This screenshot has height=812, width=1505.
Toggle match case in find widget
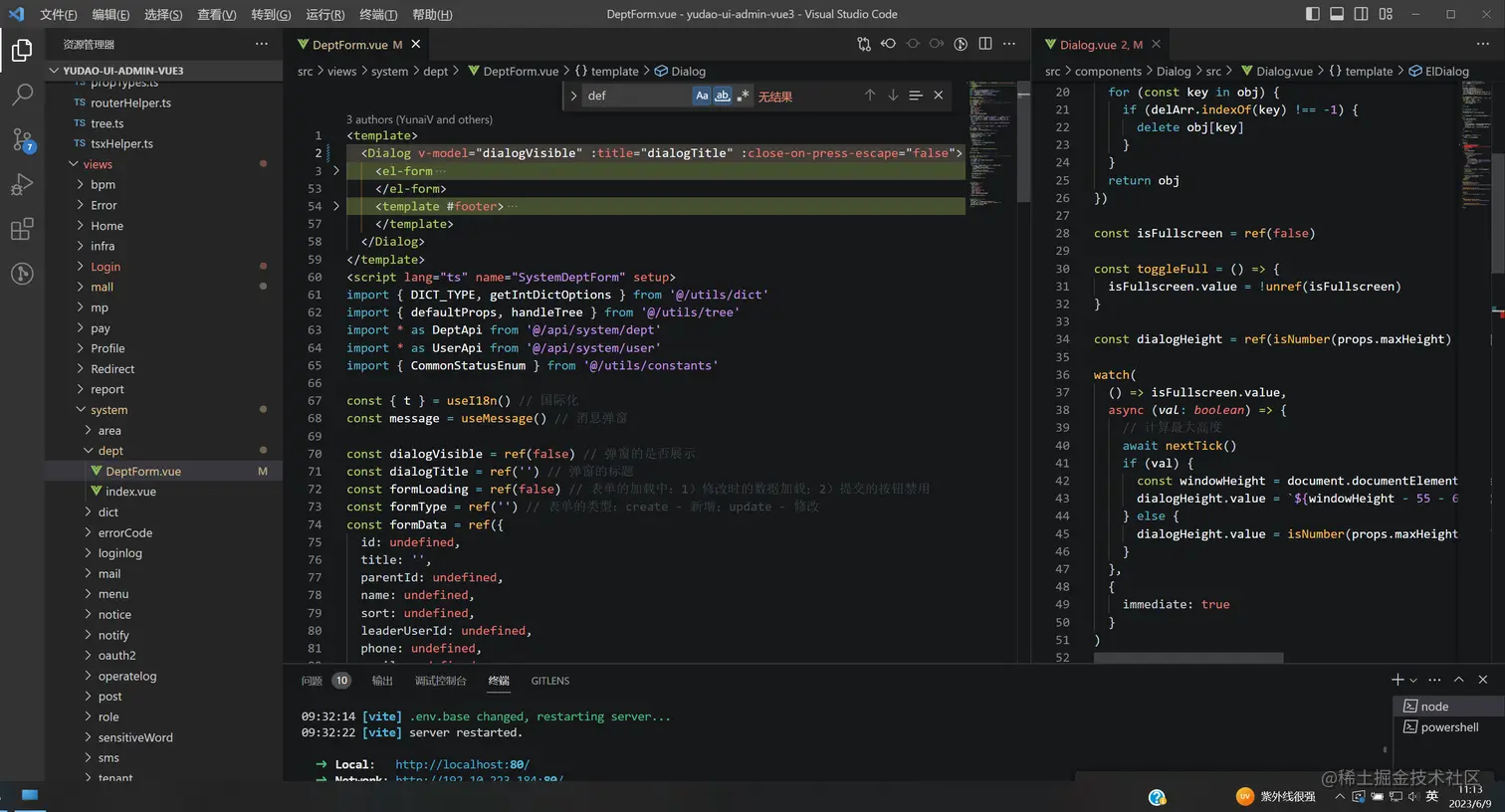702,96
